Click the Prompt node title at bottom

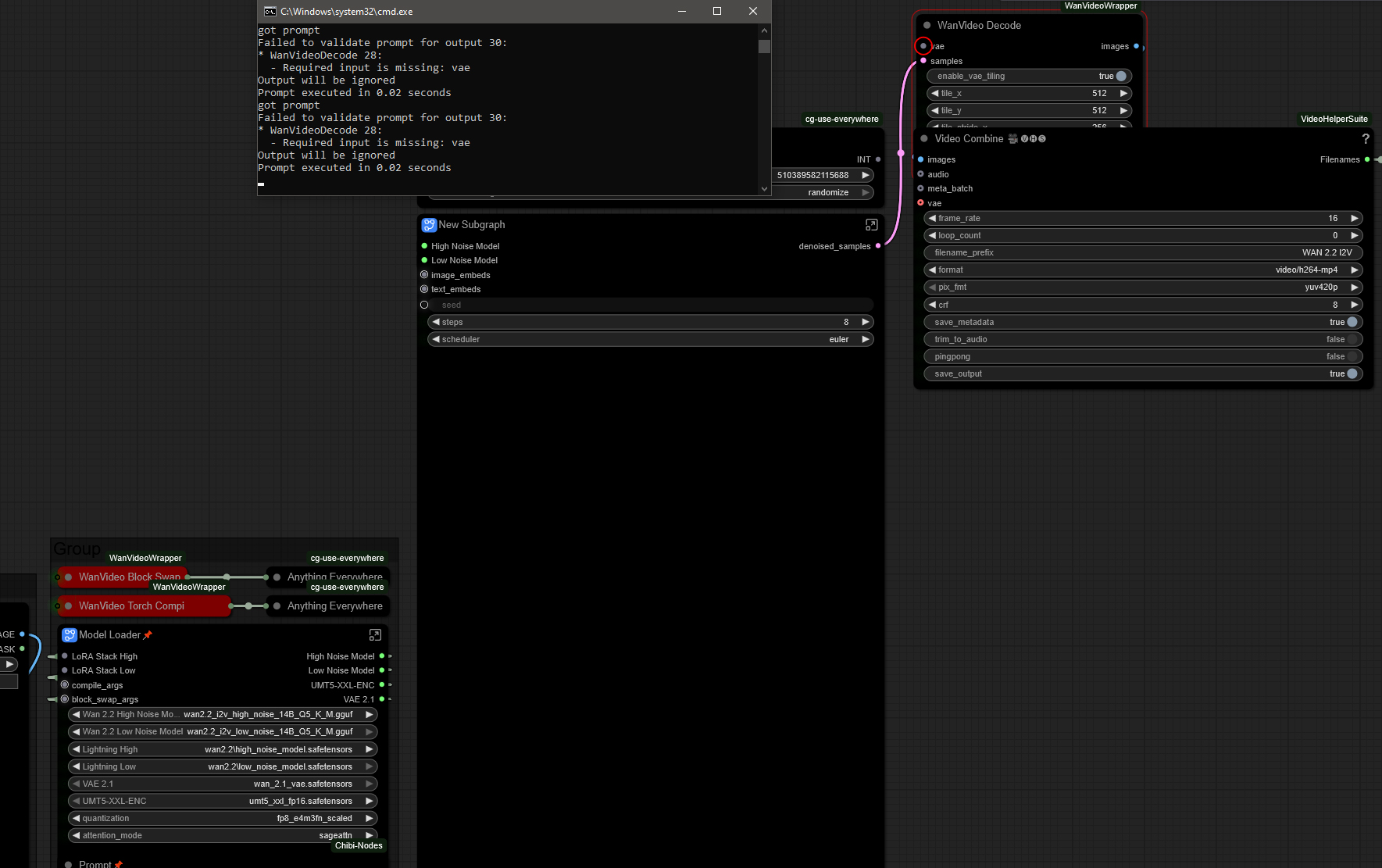click(95, 863)
